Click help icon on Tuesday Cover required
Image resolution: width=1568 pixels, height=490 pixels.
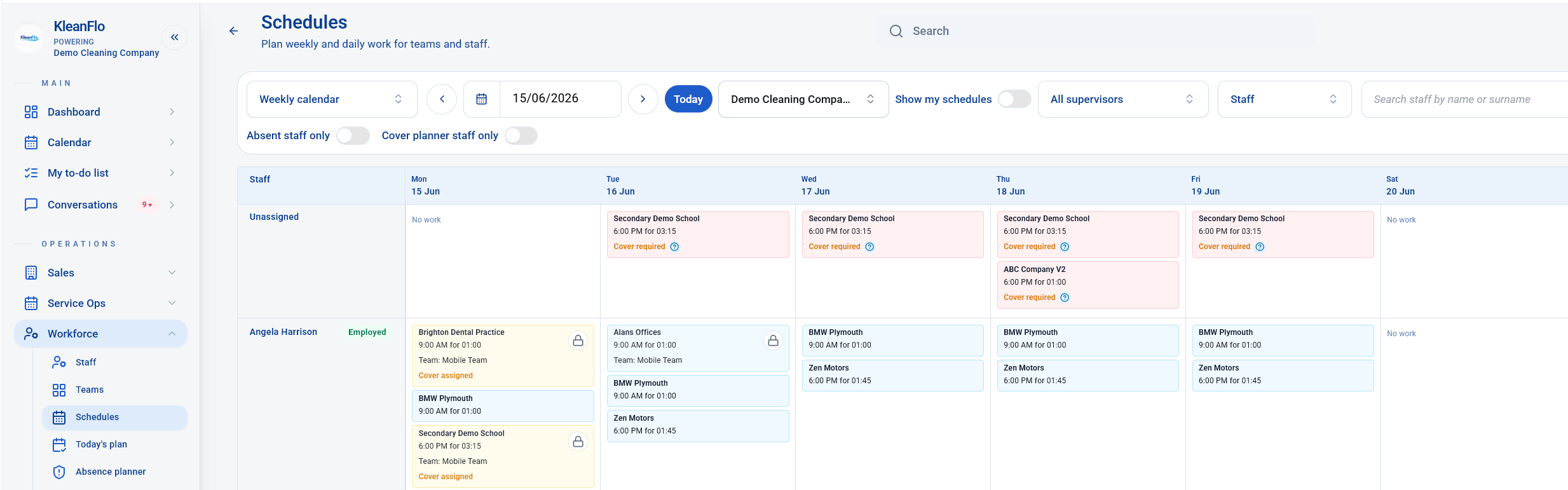tap(674, 247)
